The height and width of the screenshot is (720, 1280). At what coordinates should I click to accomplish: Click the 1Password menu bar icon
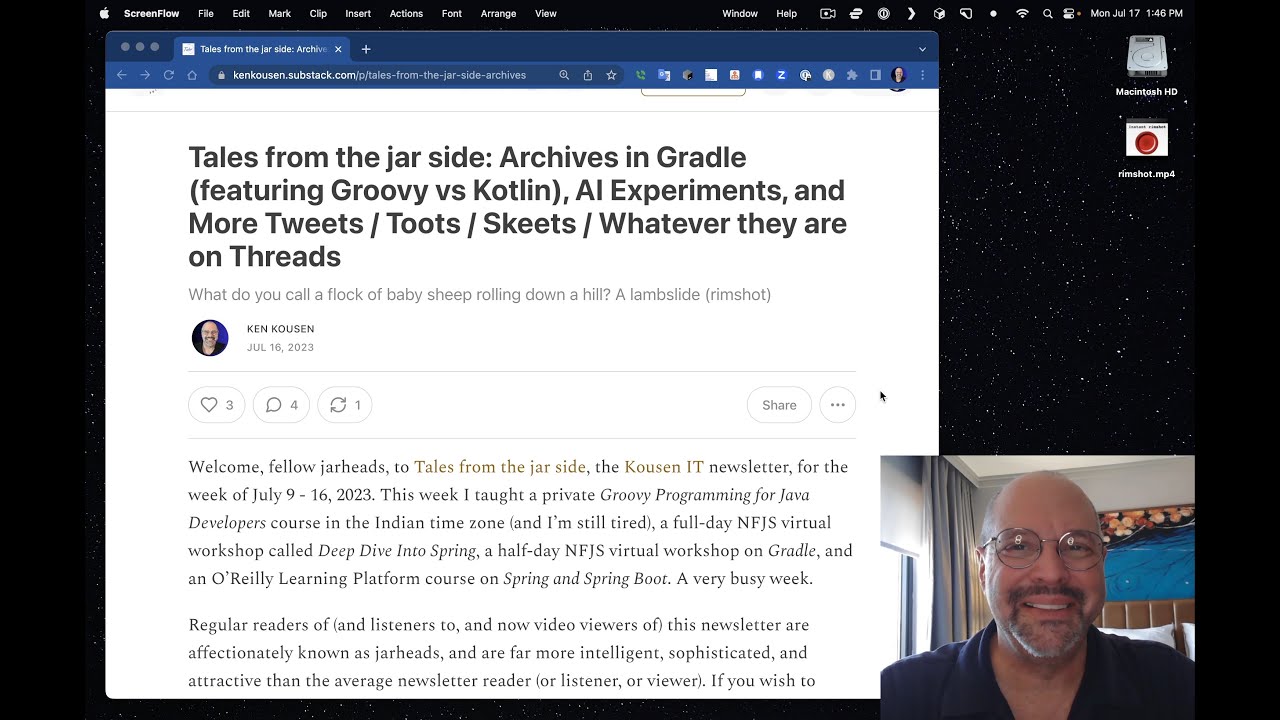(x=884, y=13)
